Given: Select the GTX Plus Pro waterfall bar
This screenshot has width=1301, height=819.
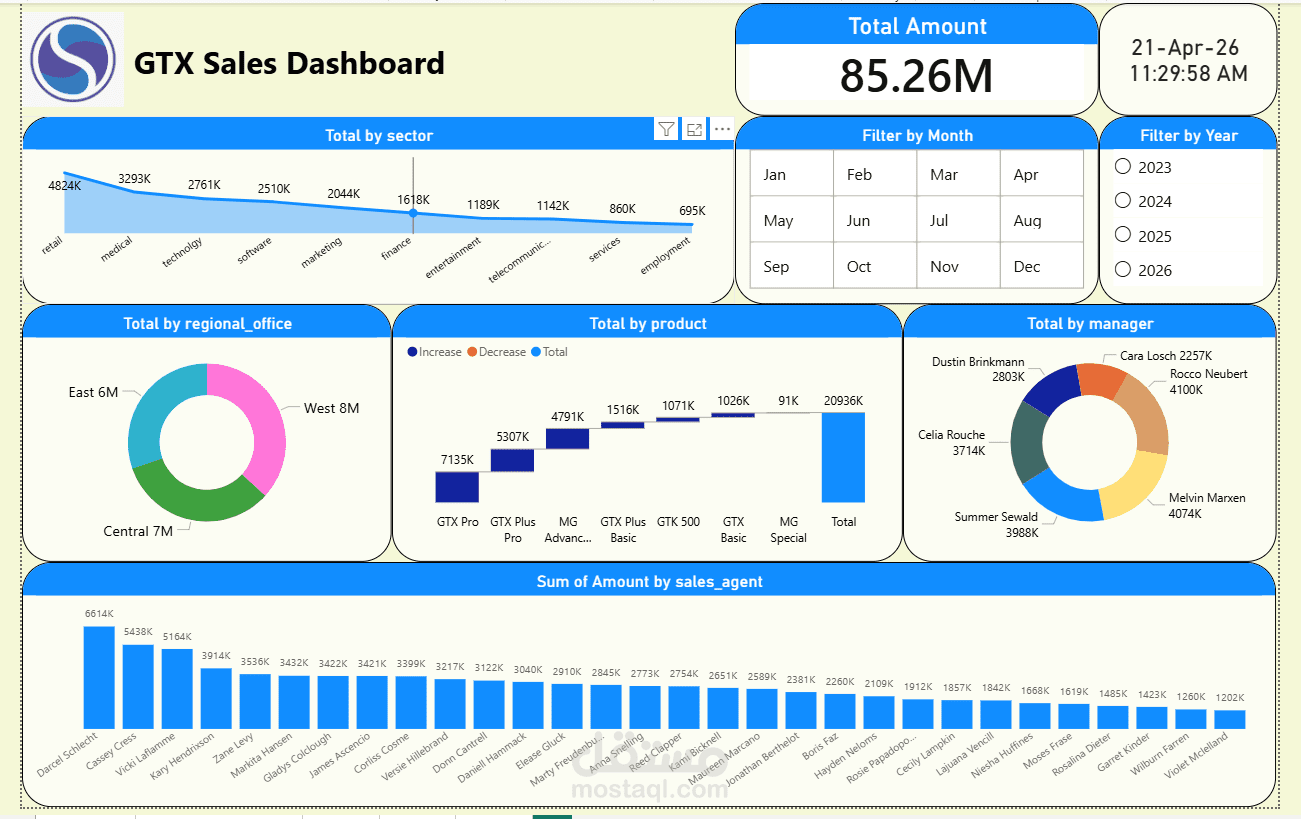Looking at the screenshot, I should (x=512, y=460).
